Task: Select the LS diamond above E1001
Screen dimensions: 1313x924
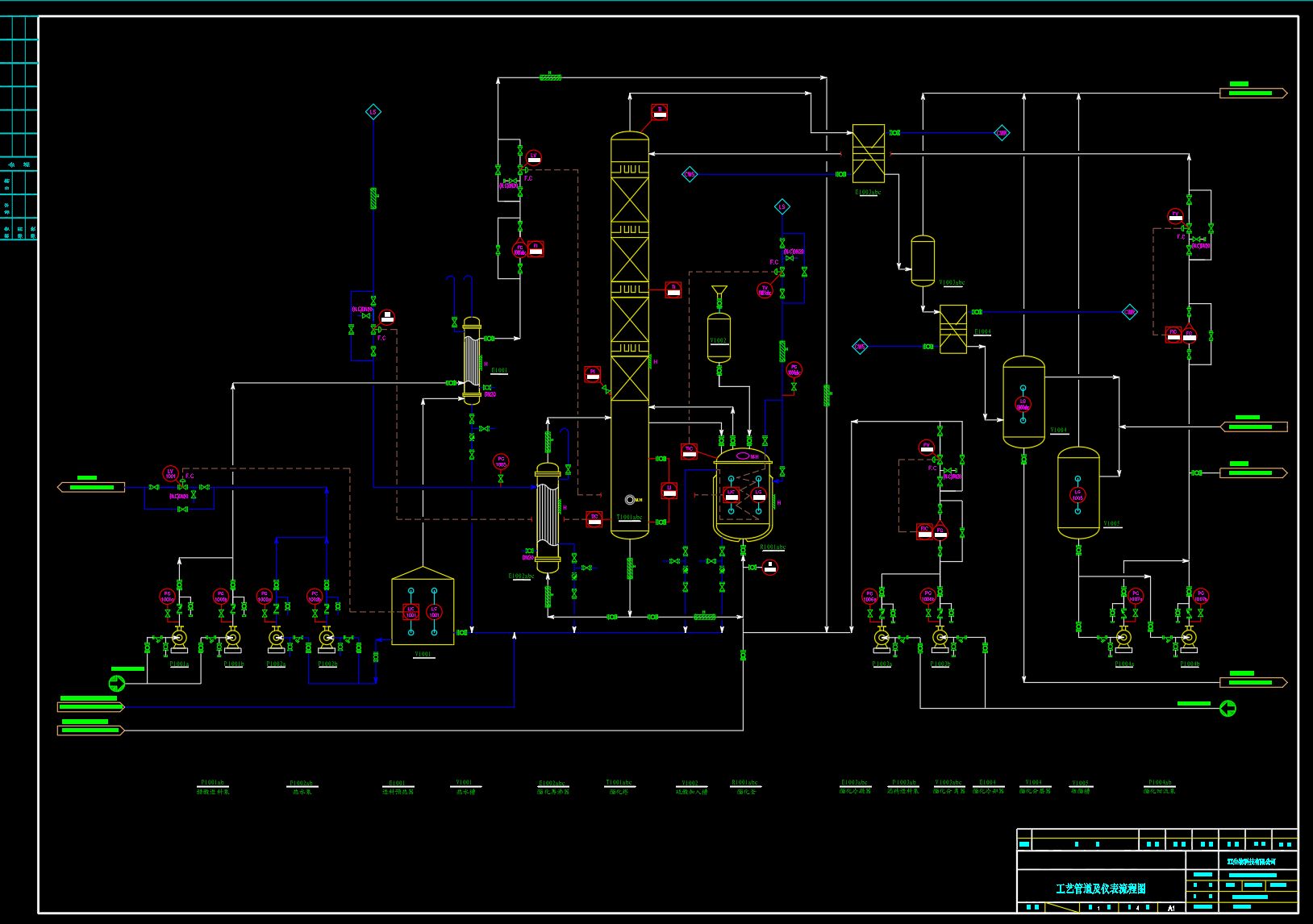Action: coord(373,112)
